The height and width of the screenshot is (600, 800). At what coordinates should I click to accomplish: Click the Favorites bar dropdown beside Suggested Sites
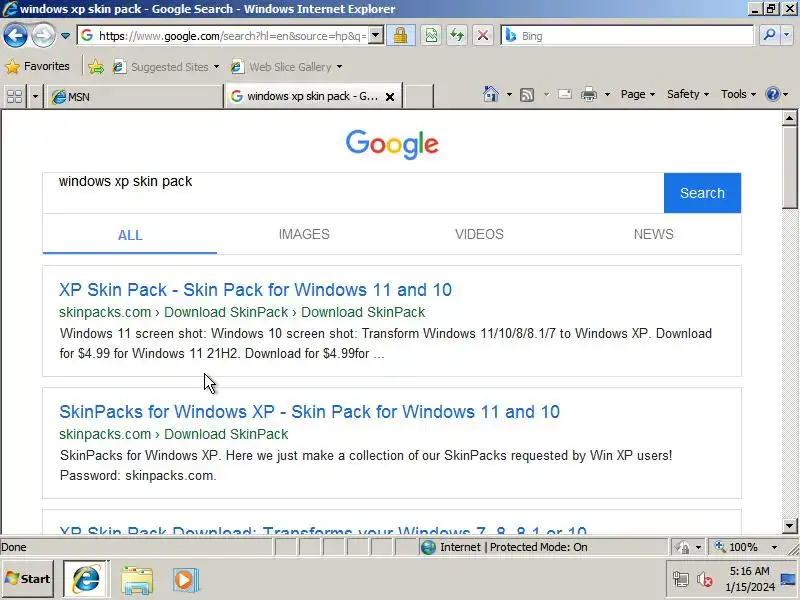[216, 67]
